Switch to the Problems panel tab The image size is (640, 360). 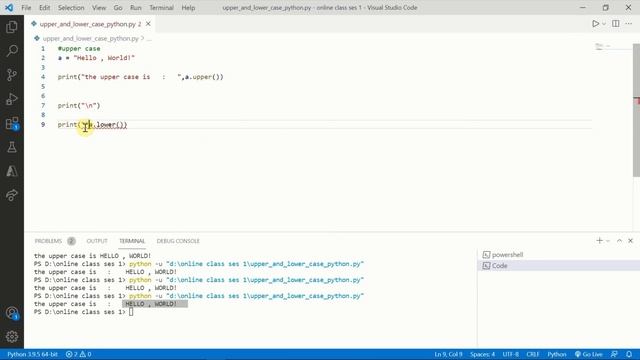tap(48, 241)
